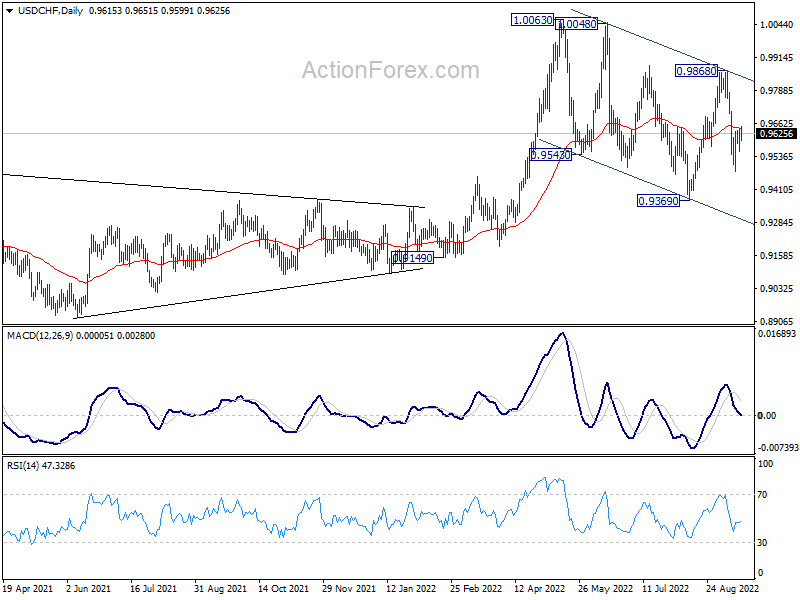Select the 1.00630 price label
This screenshot has width=800, height=600.
coord(532,20)
